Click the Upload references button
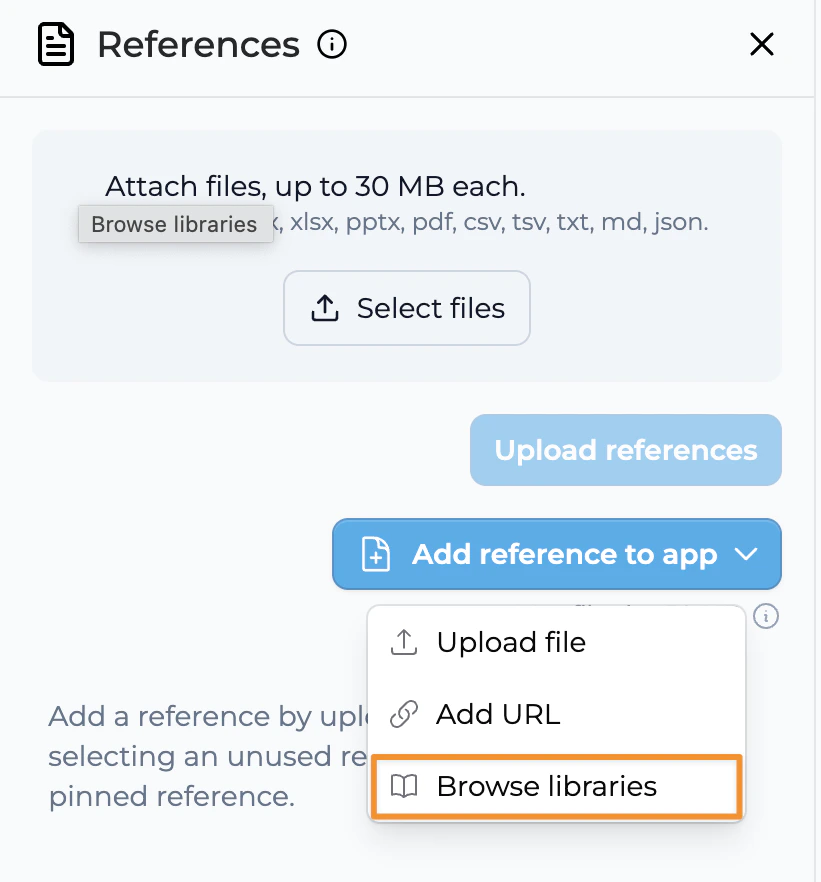 pyautogui.click(x=625, y=450)
